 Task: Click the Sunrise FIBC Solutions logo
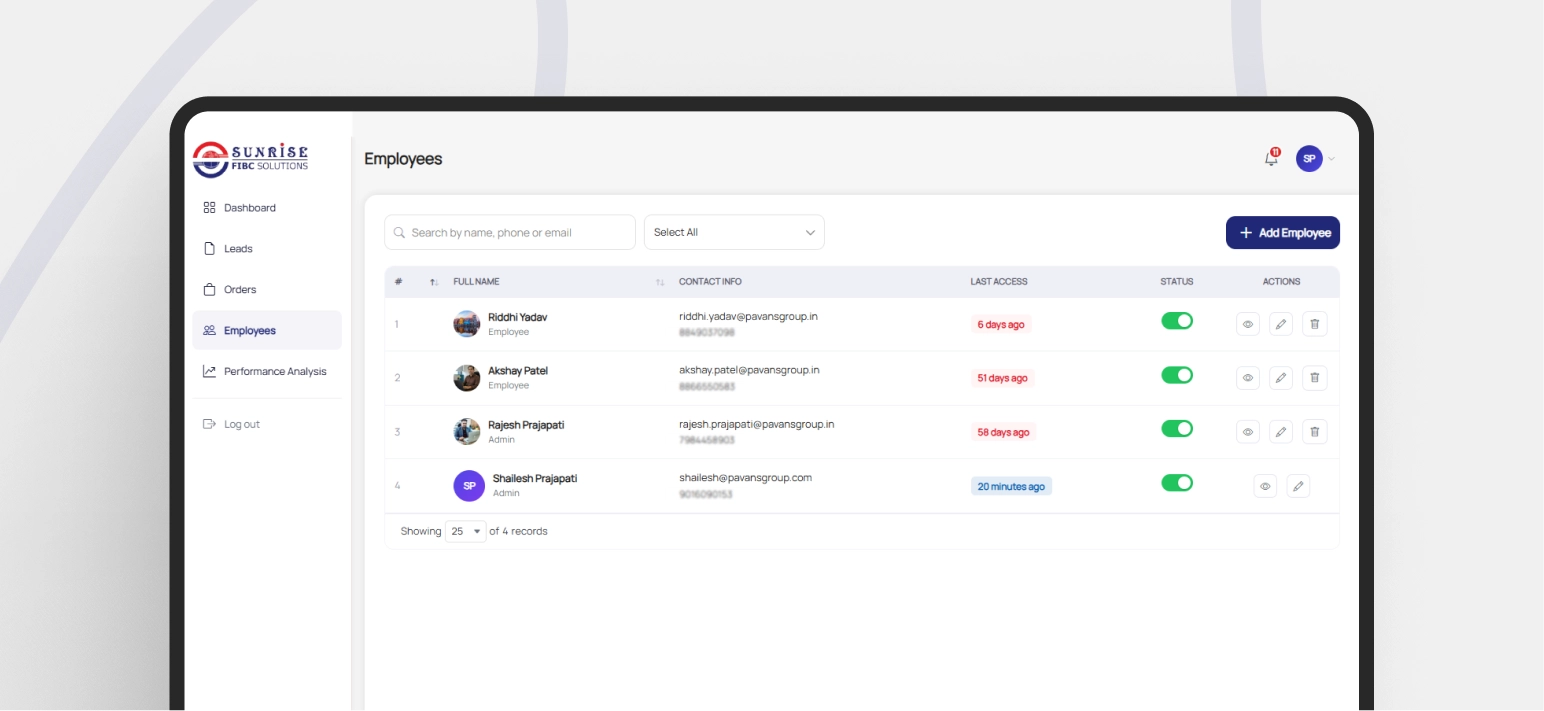pos(251,159)
